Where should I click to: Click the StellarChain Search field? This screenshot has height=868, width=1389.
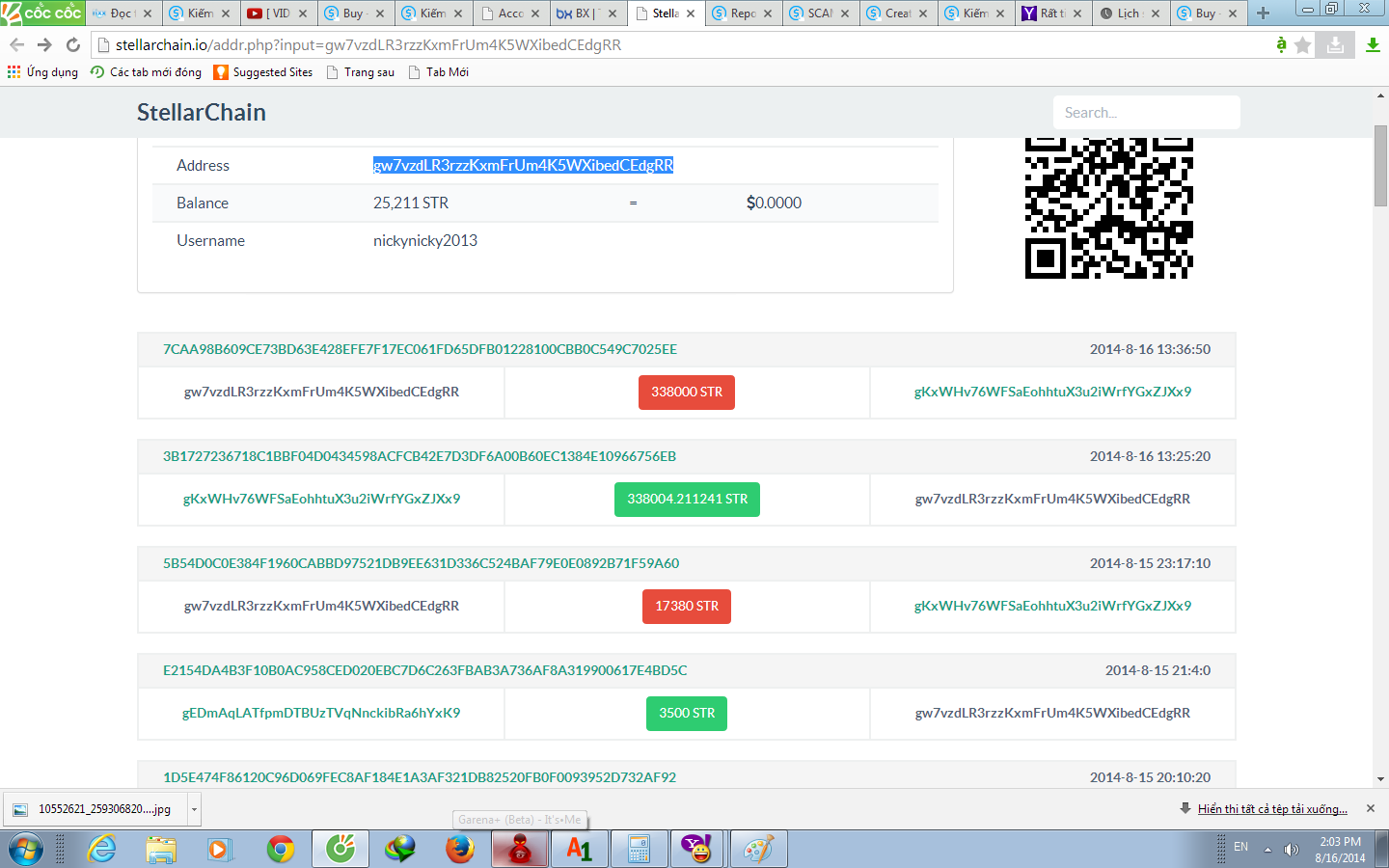1146,113
